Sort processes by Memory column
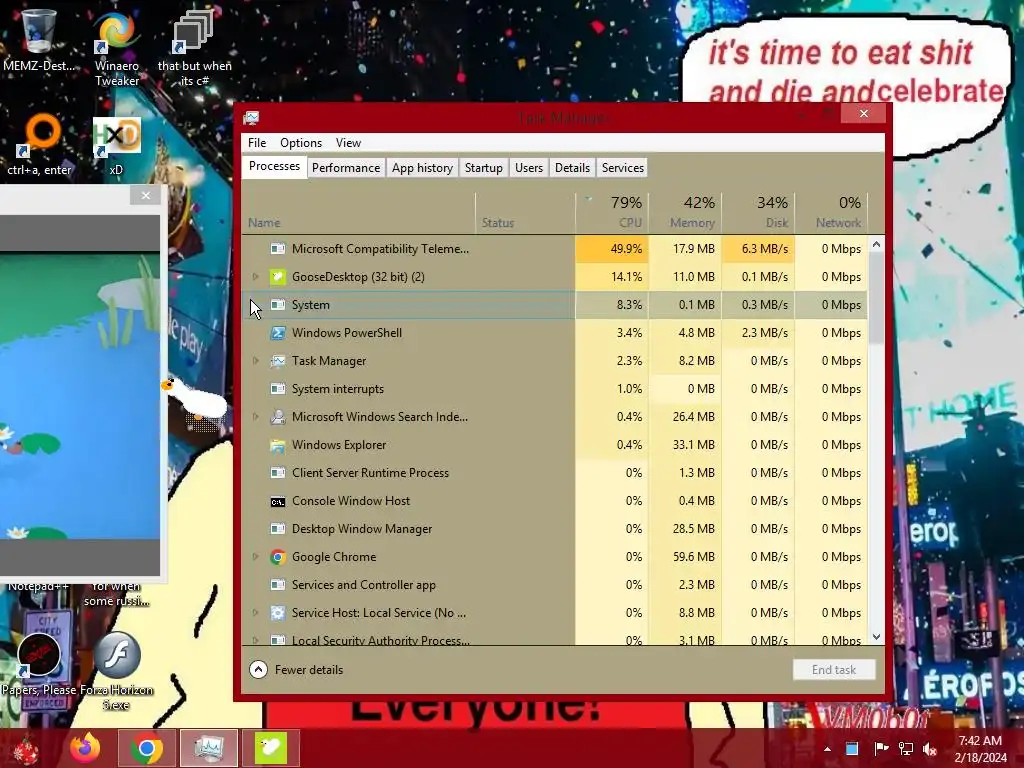Viewport: 1024px width, 768px height. click(x=685, y=212)
